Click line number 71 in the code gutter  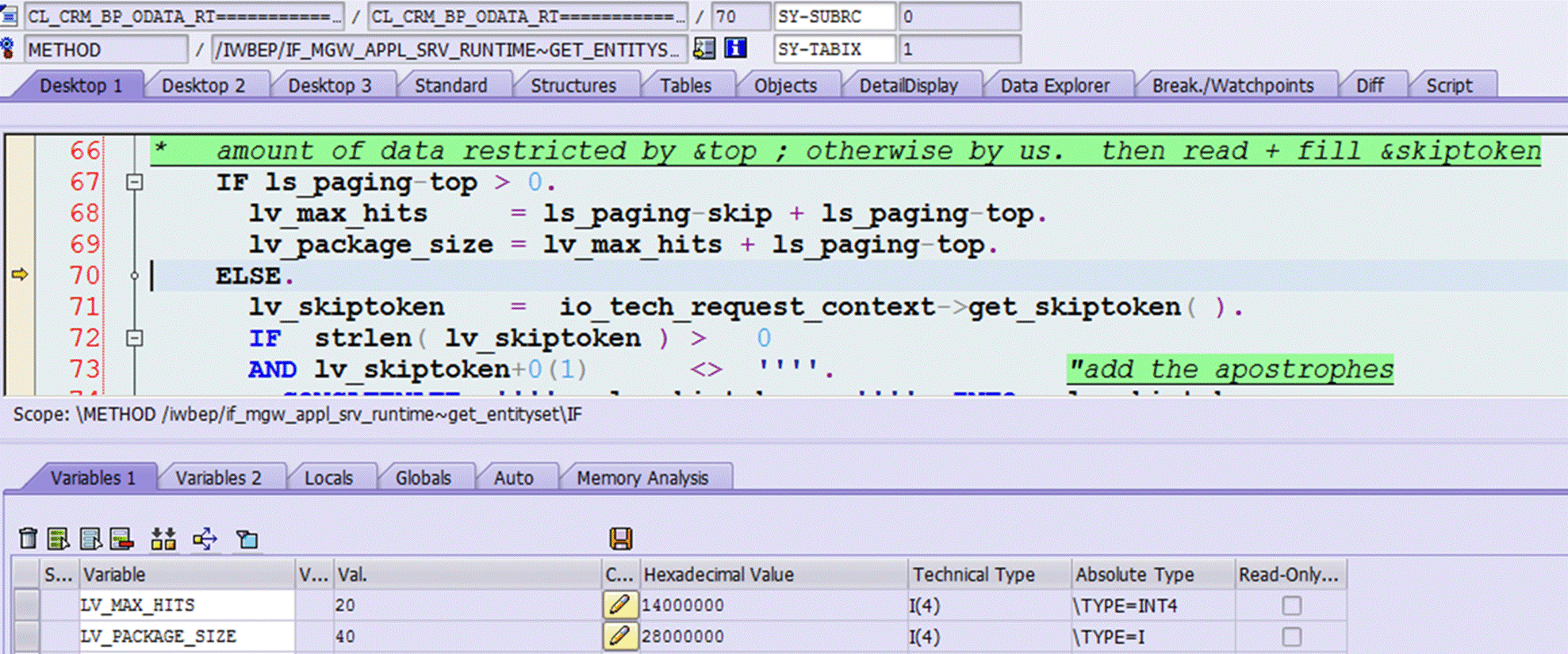coord(84,307)
